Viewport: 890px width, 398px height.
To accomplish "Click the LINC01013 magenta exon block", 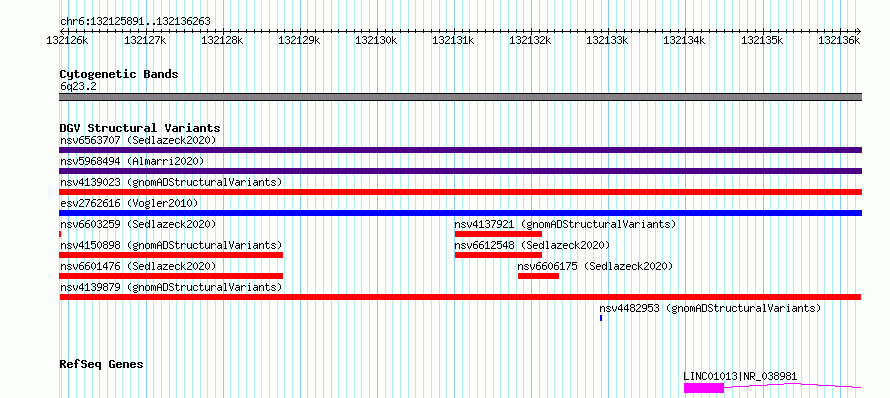I will pyautogui.click(x=704, y=388).
